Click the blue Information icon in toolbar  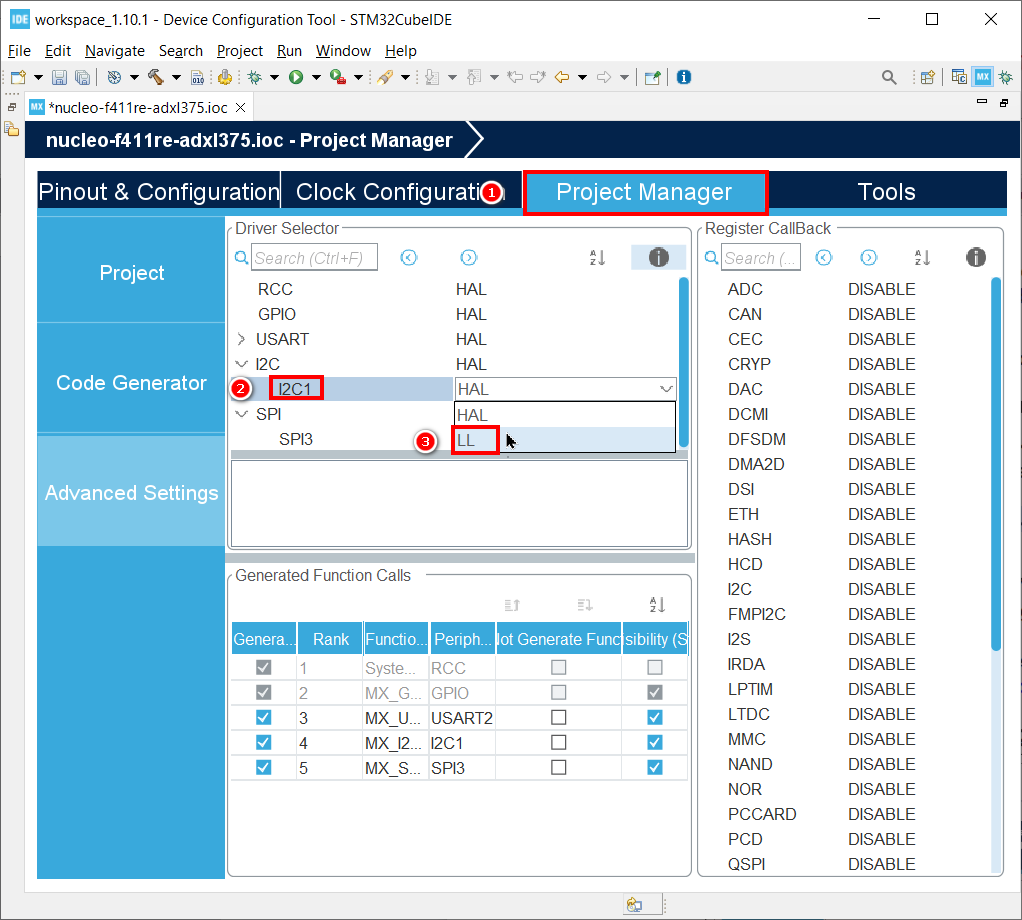click(684, 78)
